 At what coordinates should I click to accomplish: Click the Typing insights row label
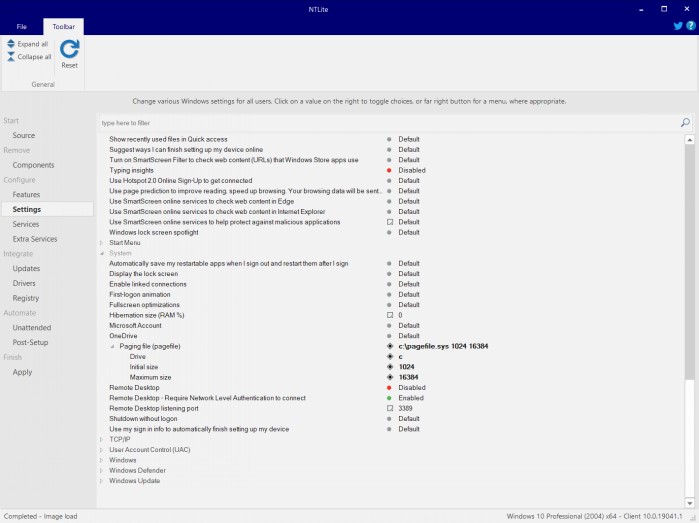[131, 170]
